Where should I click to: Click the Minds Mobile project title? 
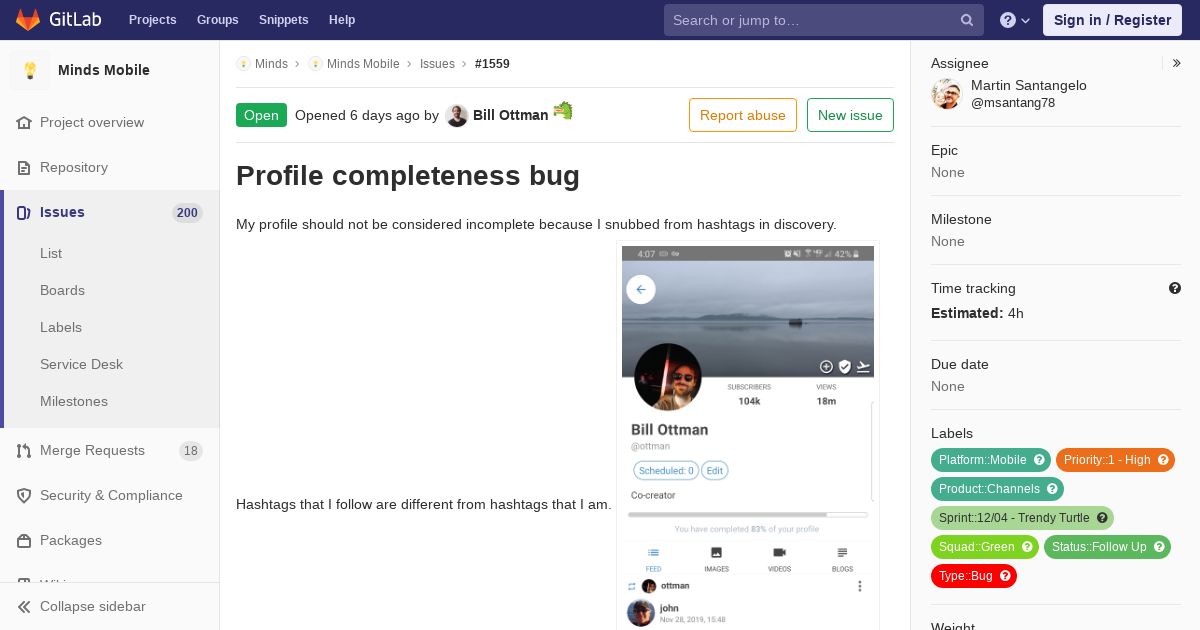(x=104, y=70)
